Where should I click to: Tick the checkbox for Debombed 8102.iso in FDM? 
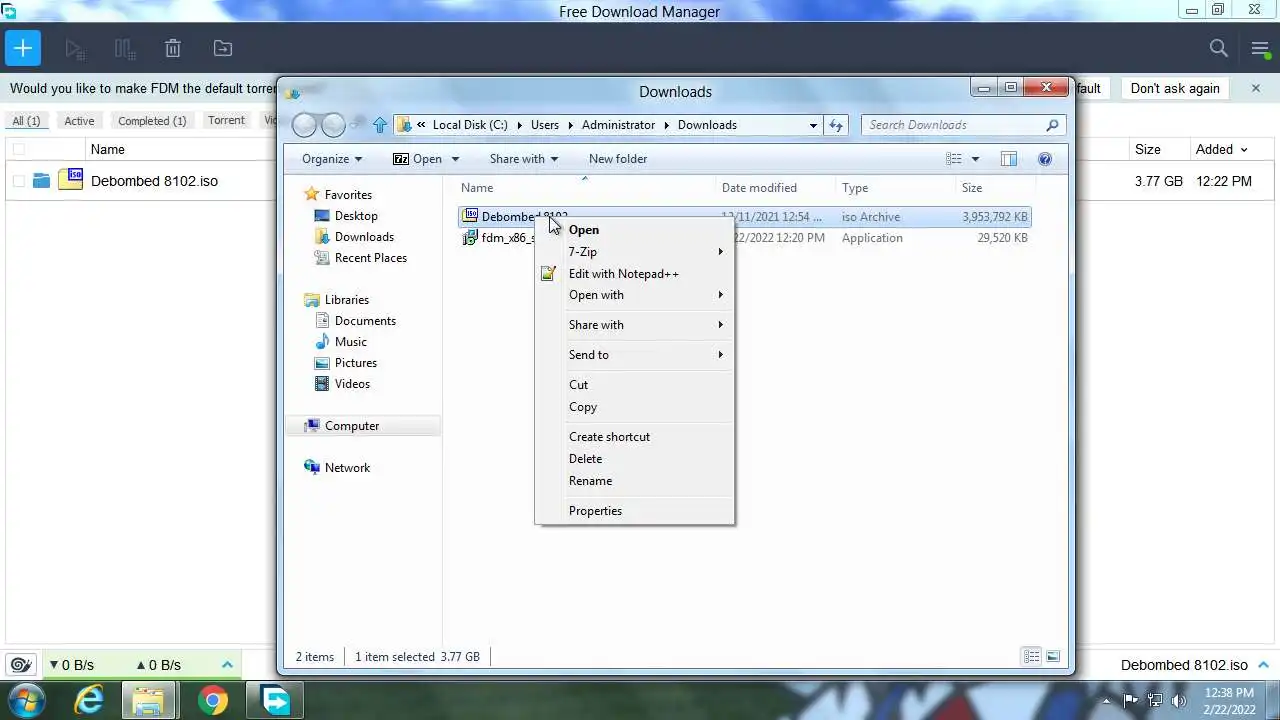click(18, 181)
